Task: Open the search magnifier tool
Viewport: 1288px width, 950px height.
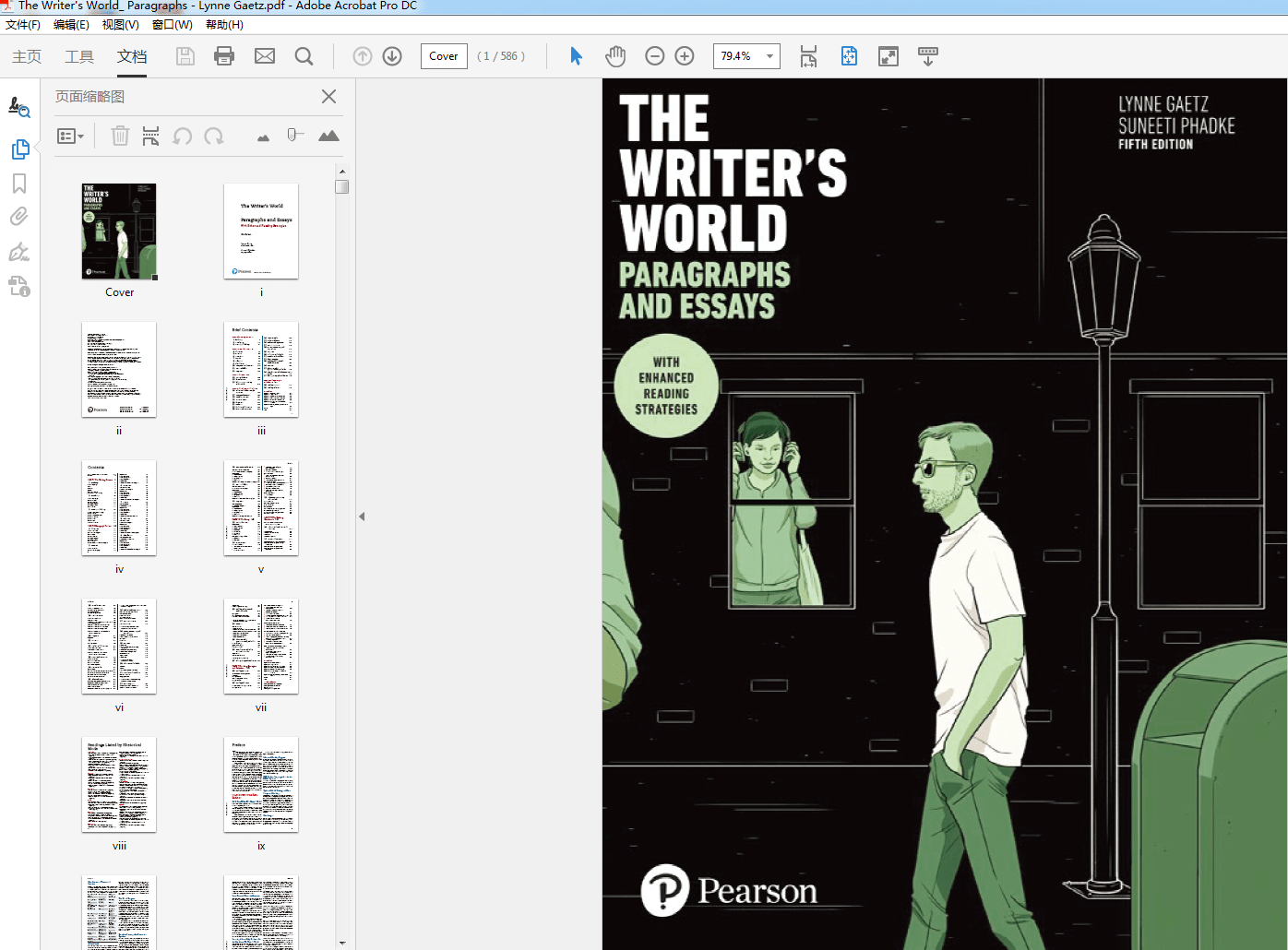Action: point(304,56)
